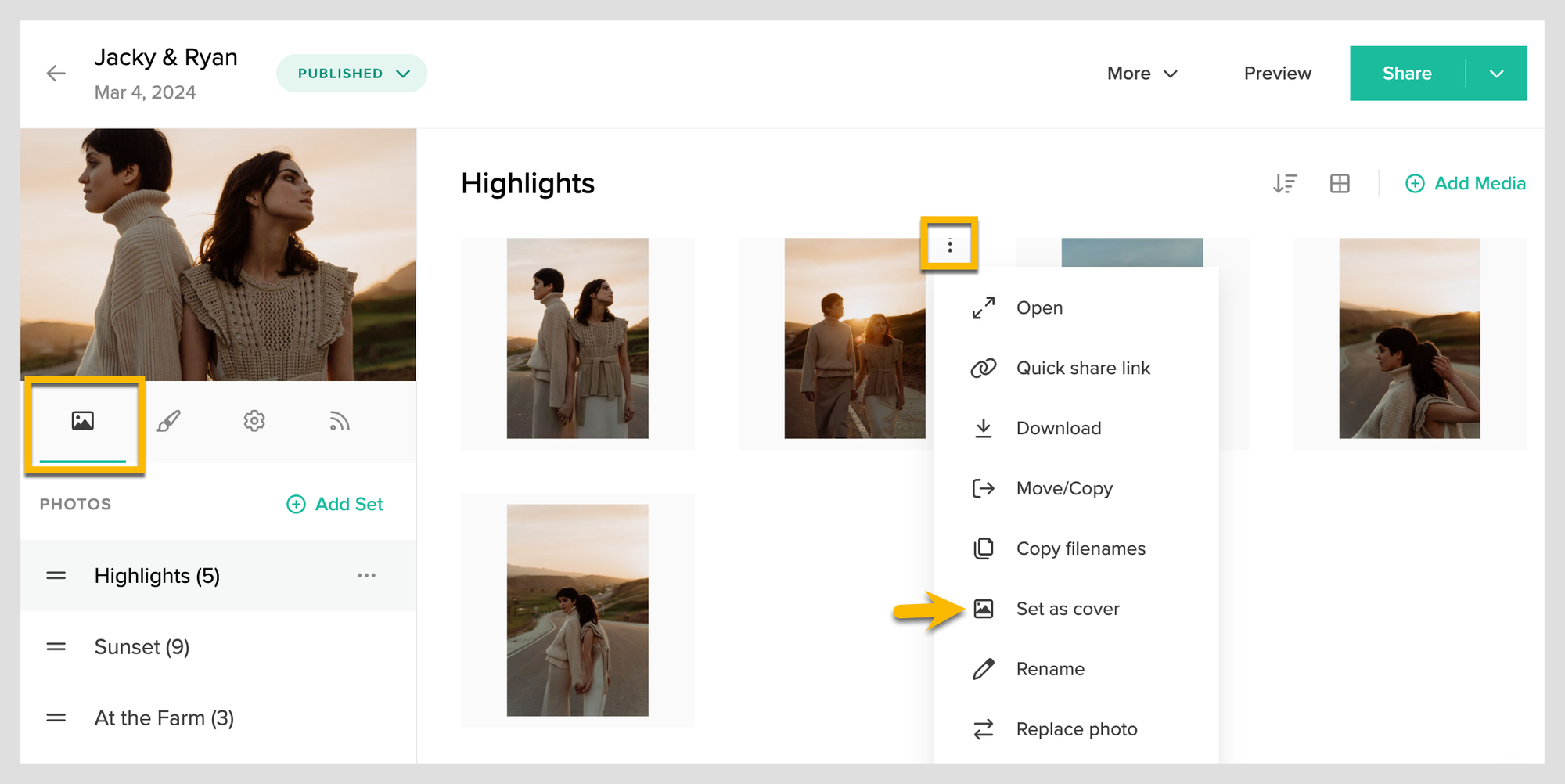Click the Jacky & Ryan collection title

[x=166, y=57]
